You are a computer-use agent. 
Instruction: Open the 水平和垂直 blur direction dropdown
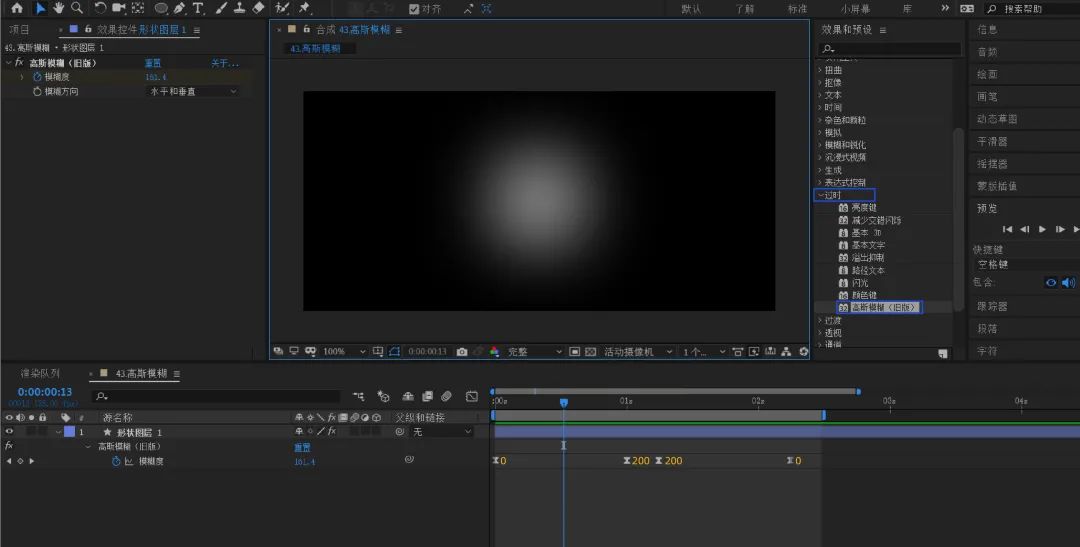pyautogui.click(x=193, y=91)
